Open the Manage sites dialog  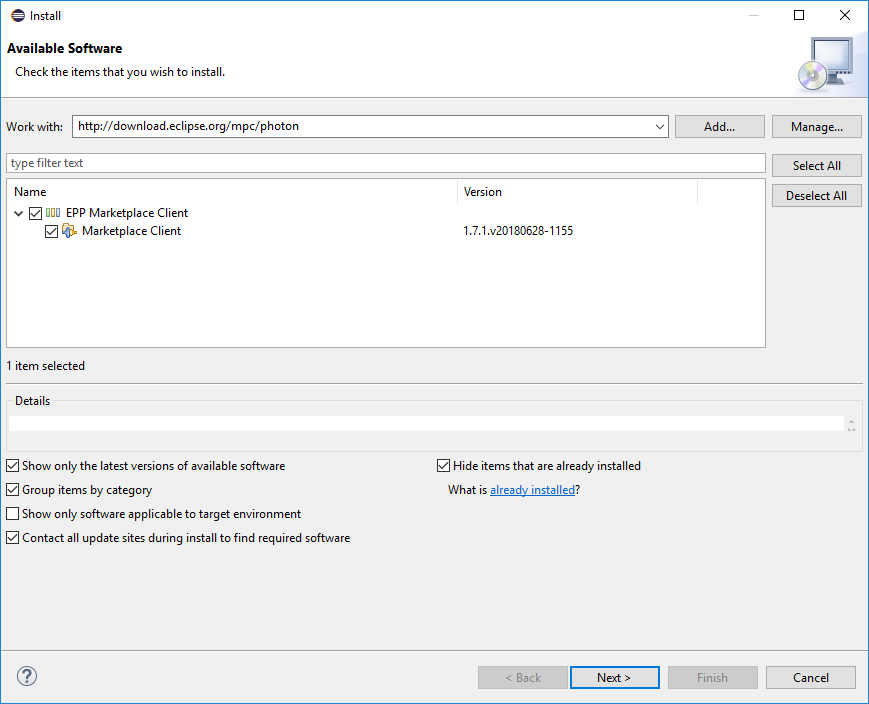(x=816, y=126)
